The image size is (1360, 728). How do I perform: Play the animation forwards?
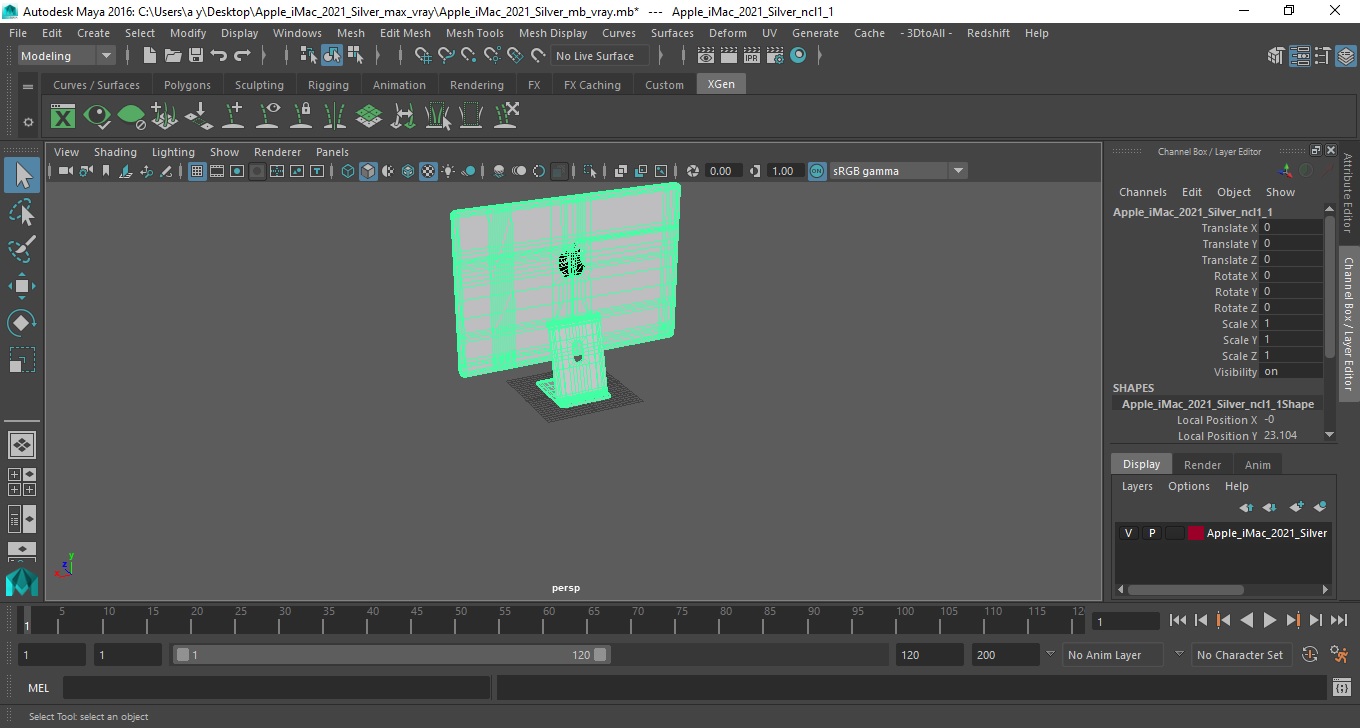point(1269,621)
